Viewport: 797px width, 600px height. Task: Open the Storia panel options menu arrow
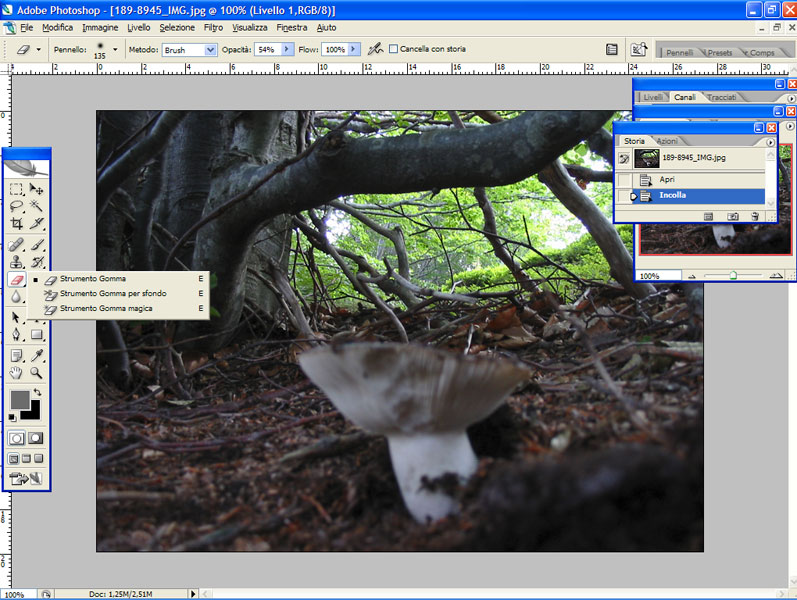click(x=770, y=142)
